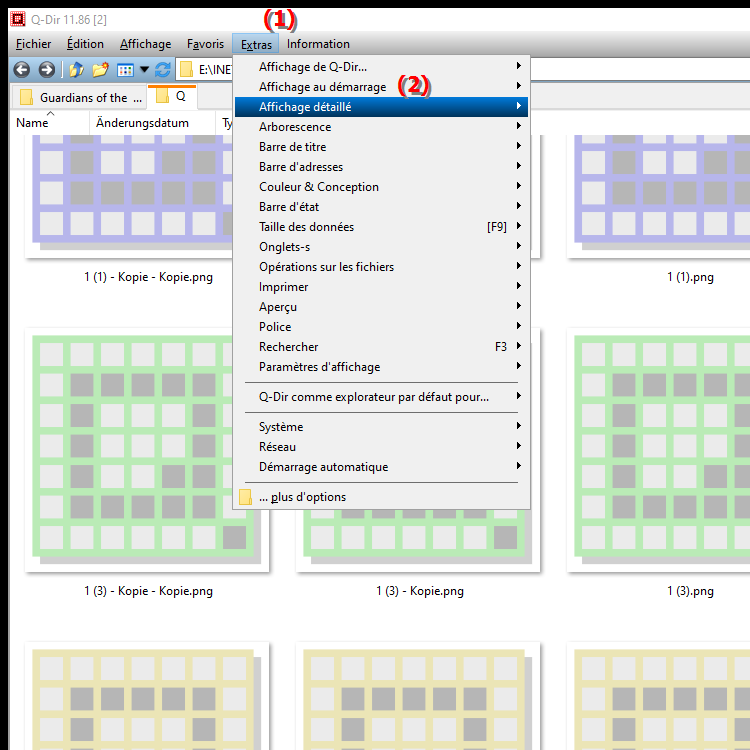
Task: Select green thumbnail of 1 (3).png
Action: 658,450
